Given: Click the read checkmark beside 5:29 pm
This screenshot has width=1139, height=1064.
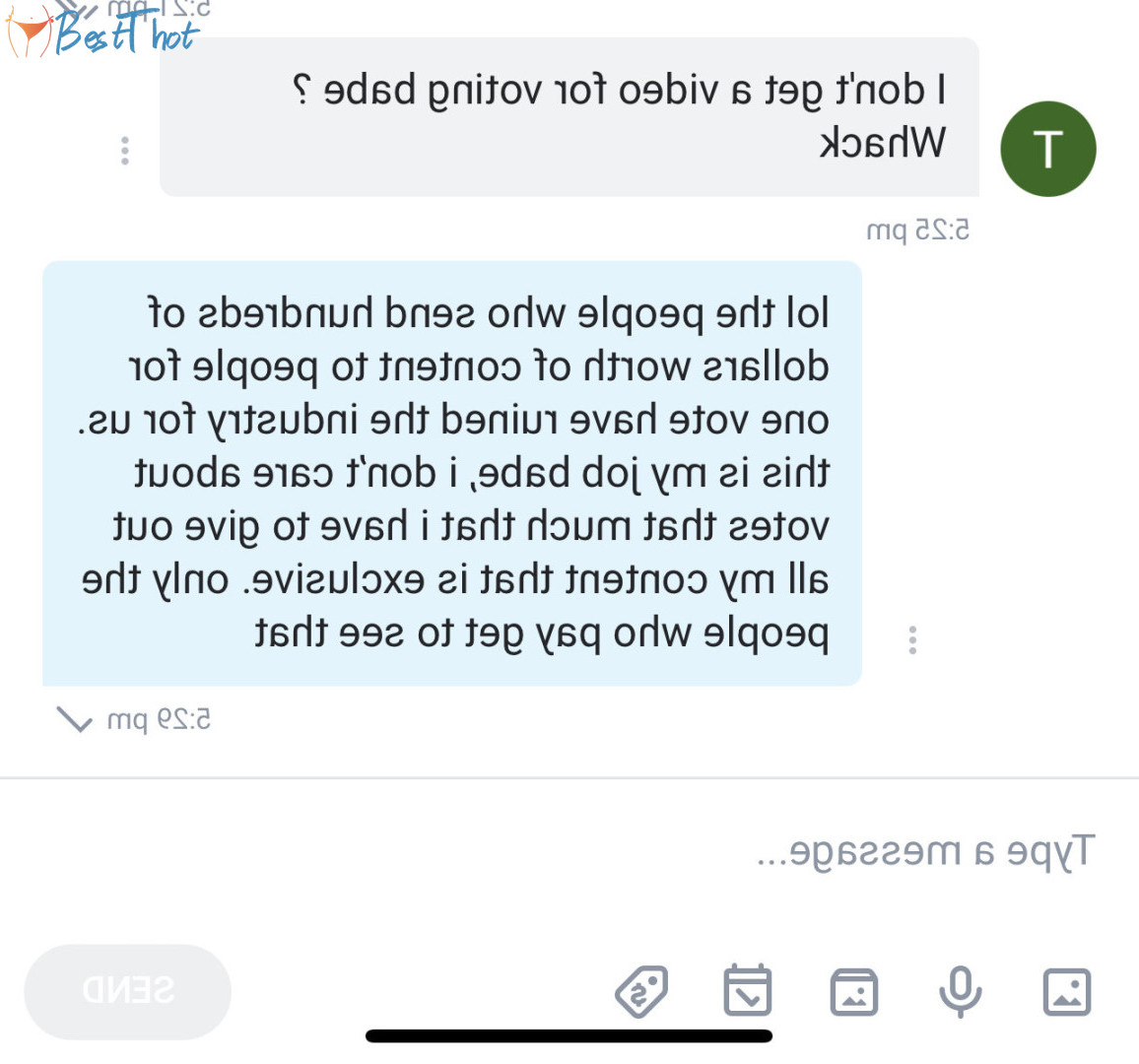Looking at the screenshot, I should pos(75,720).
